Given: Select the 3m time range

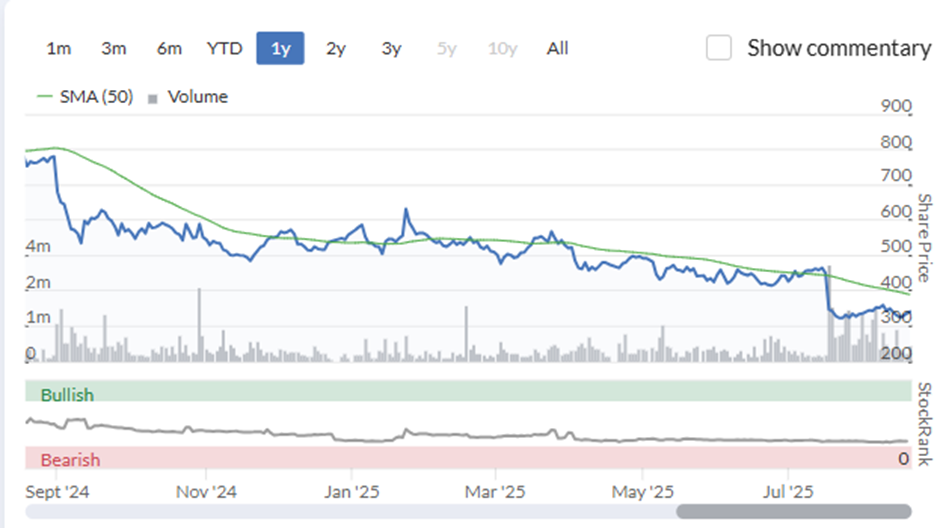Looking at the screenshot, I should pyautogui.click(x=114, y=49).
